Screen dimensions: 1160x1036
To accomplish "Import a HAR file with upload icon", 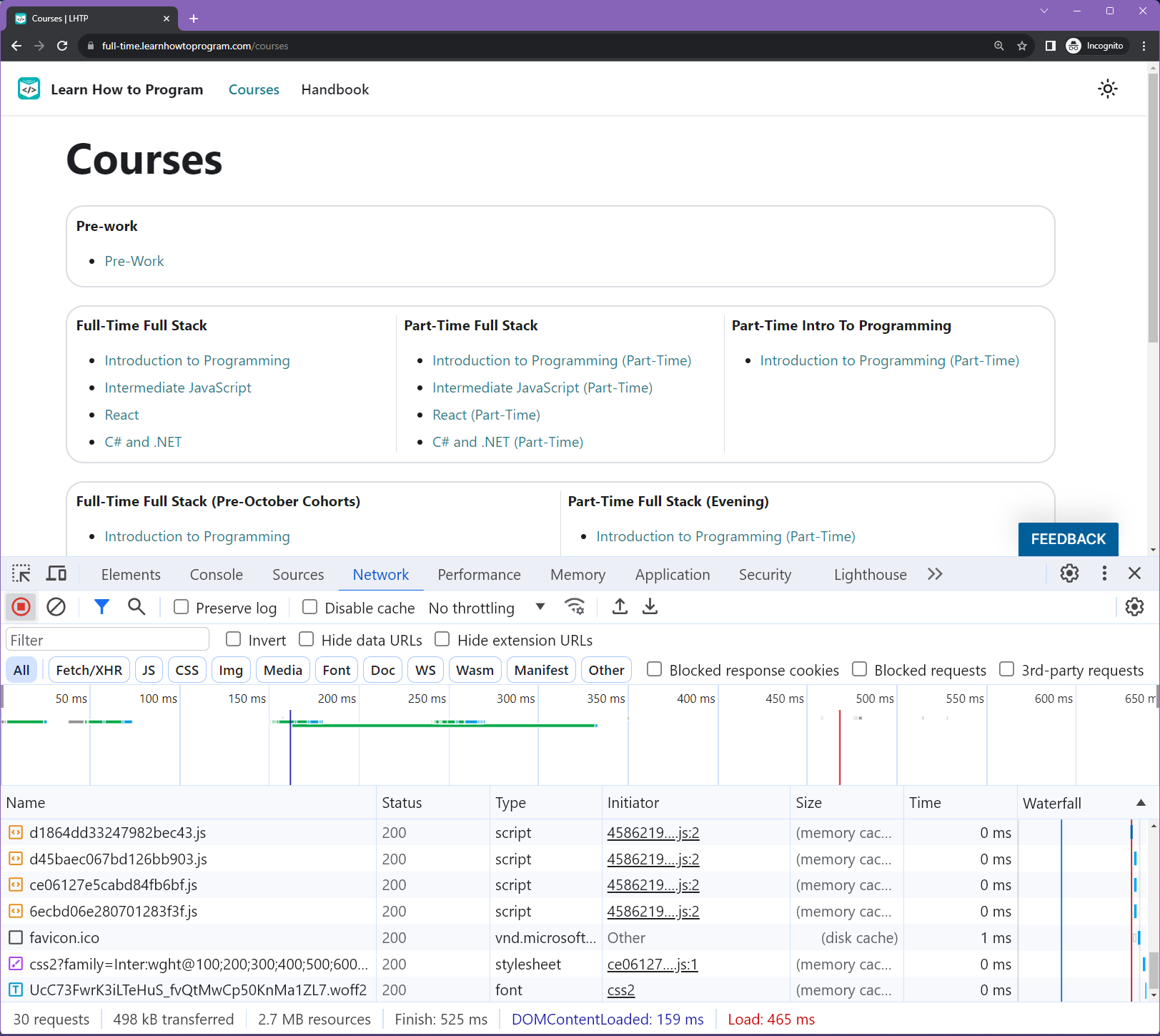I will coord(620,607).
